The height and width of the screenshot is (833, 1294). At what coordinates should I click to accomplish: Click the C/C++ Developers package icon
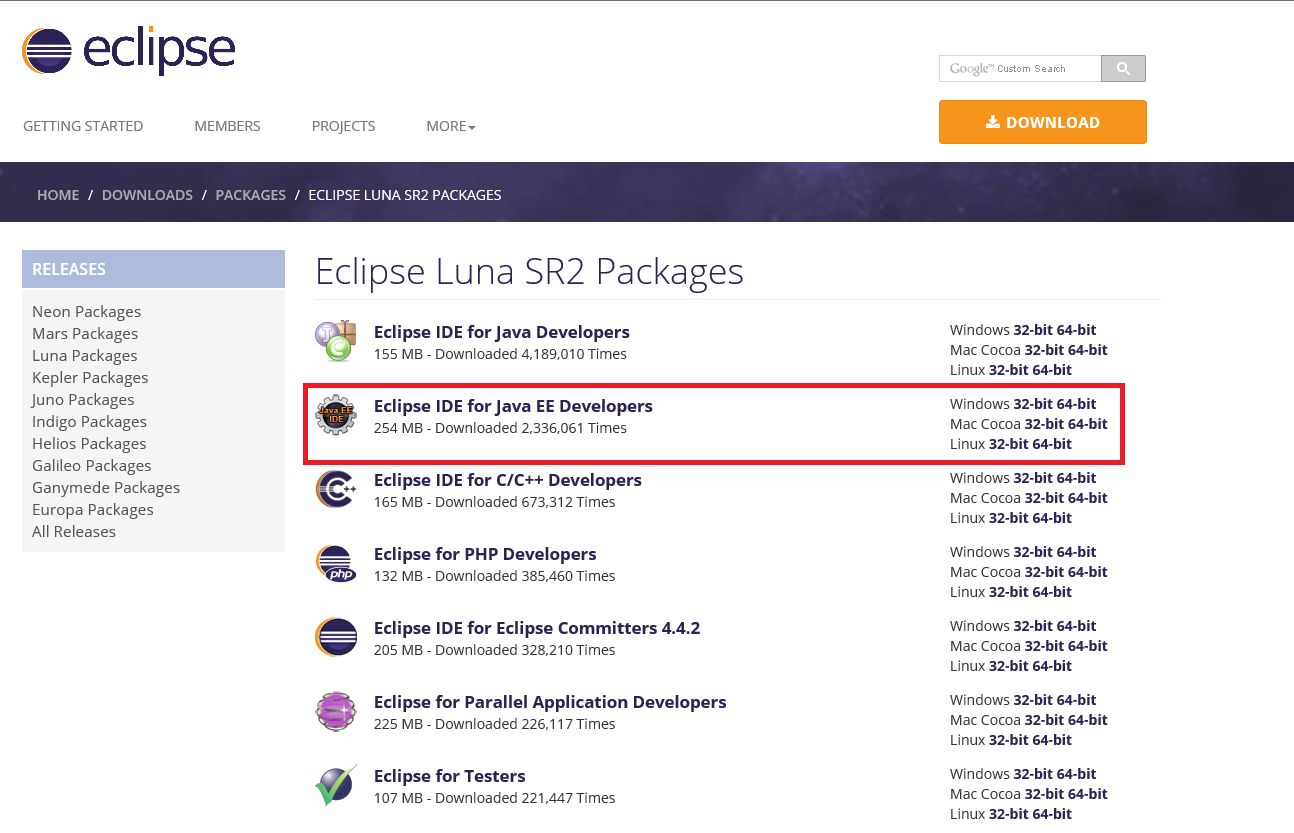point(336,489)
